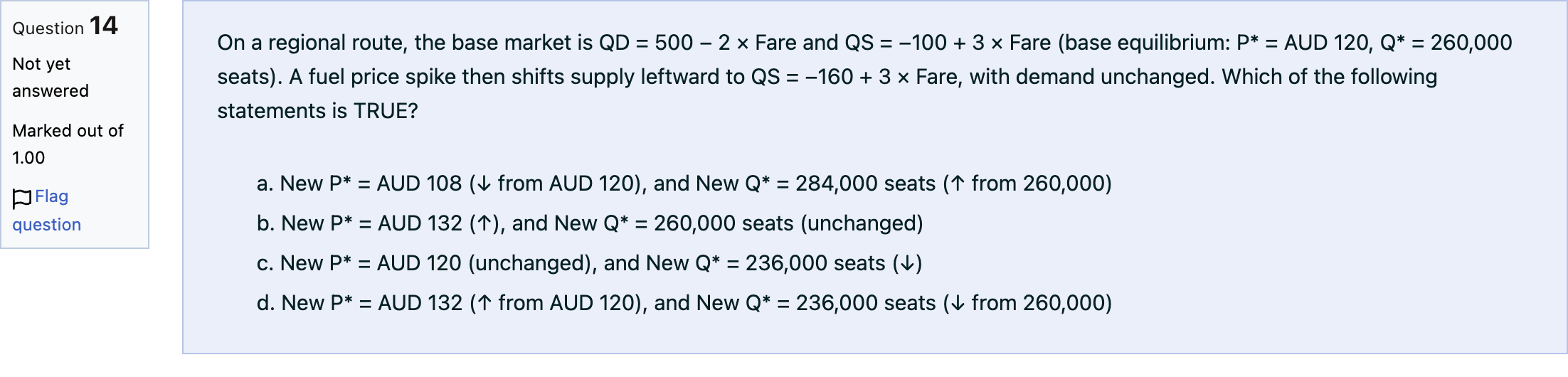Click the Marked out of 1.00 label

pos(68,144)
